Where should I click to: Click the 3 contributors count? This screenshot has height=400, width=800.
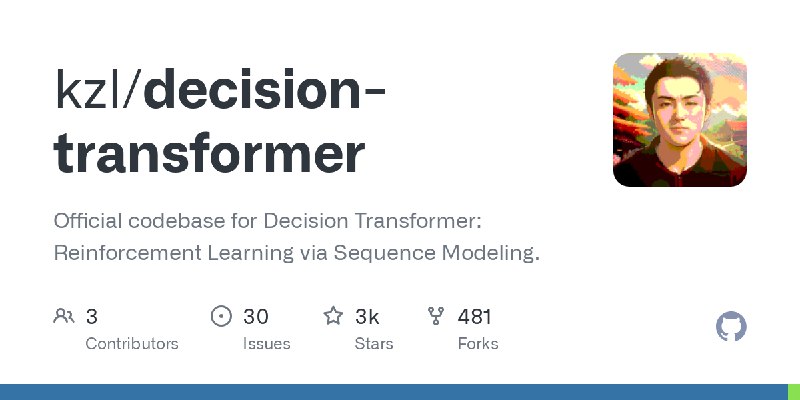tap(91, 317)
